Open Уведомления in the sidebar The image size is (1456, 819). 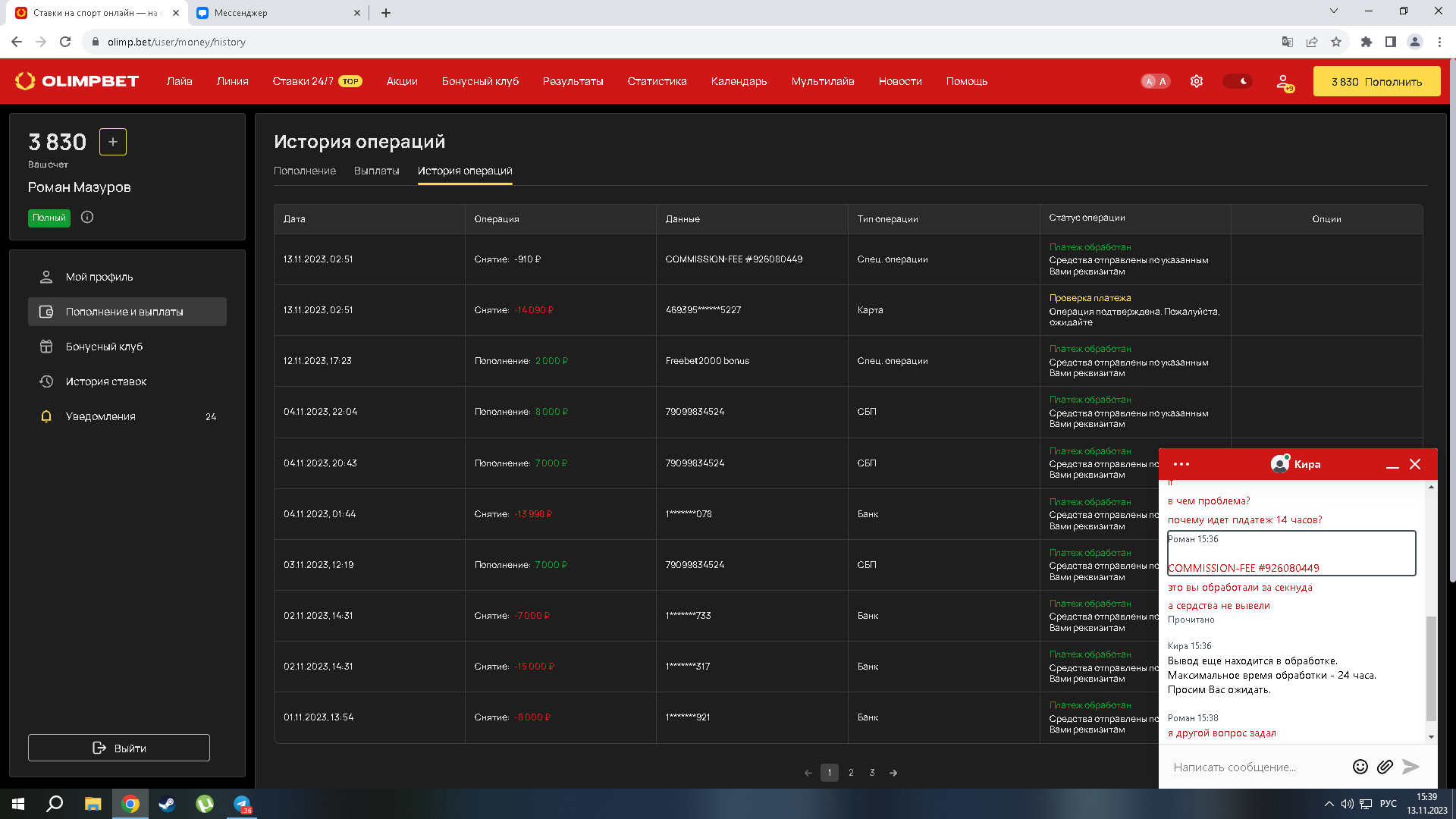click(x=100, y=416)
